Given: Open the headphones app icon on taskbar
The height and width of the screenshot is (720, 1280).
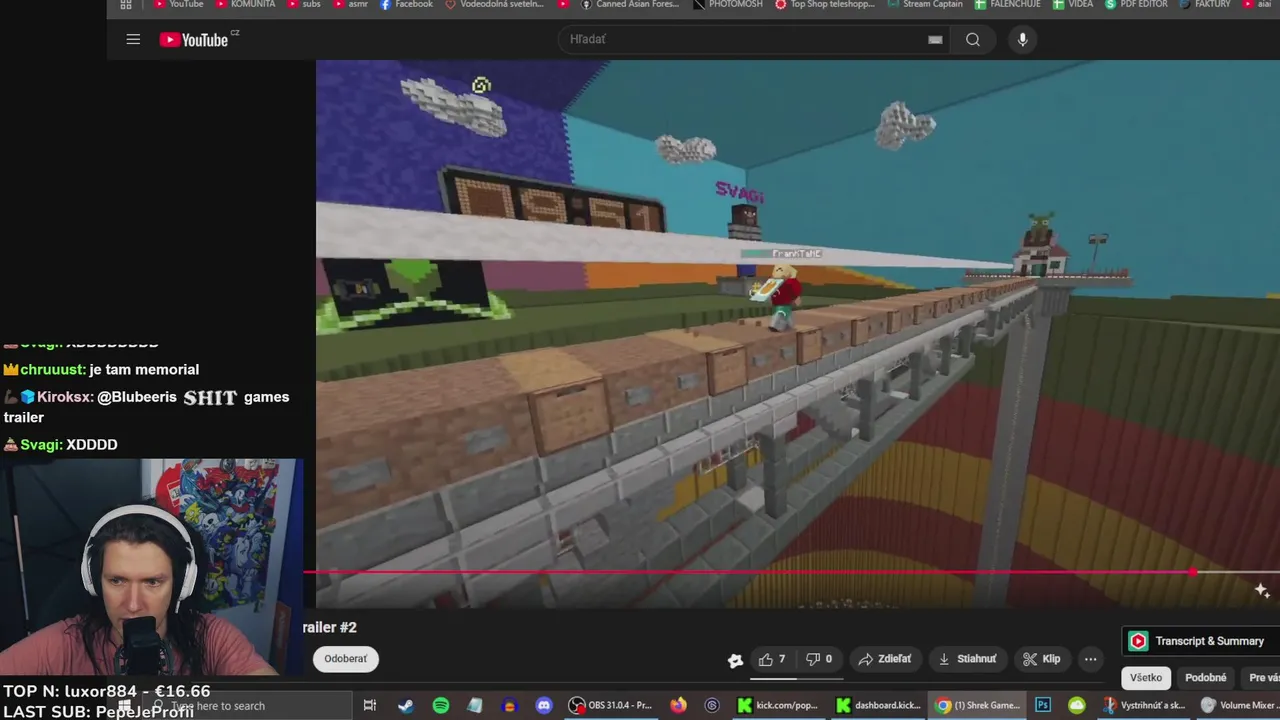Looking at the screenshot, I should (x=509, y=705).
